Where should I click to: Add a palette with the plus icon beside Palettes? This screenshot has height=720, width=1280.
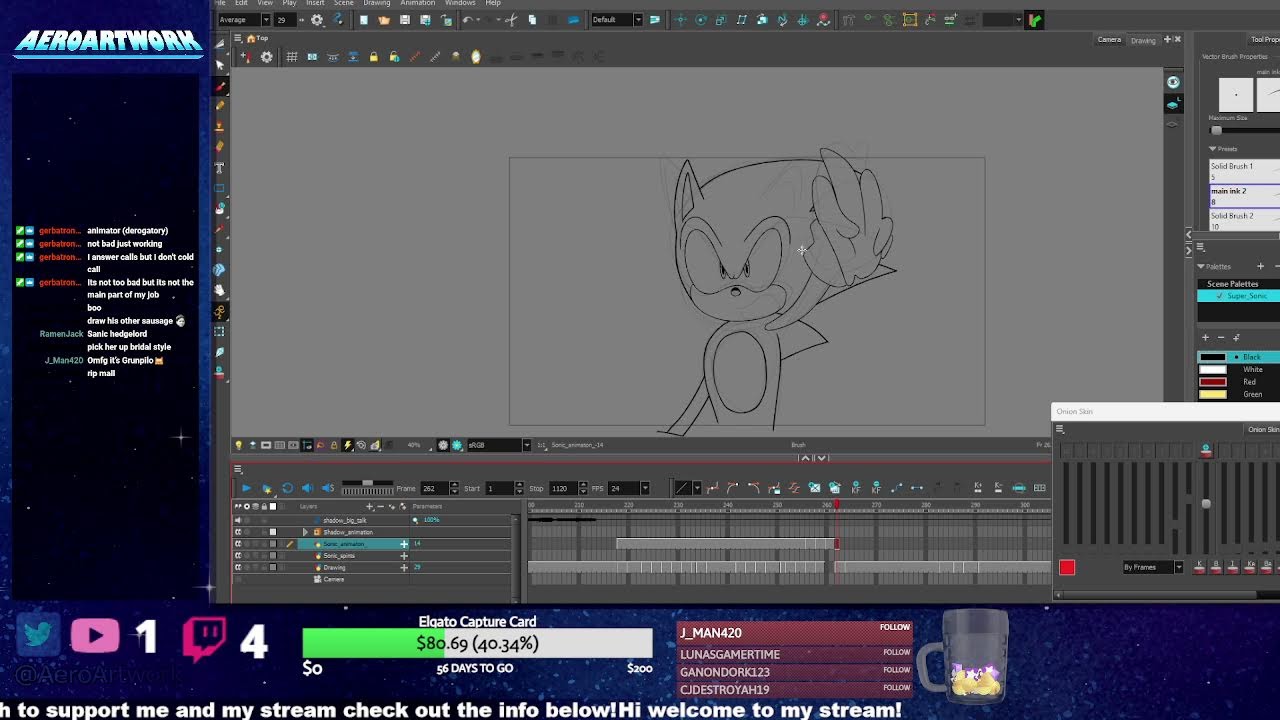click(1260, 267)
